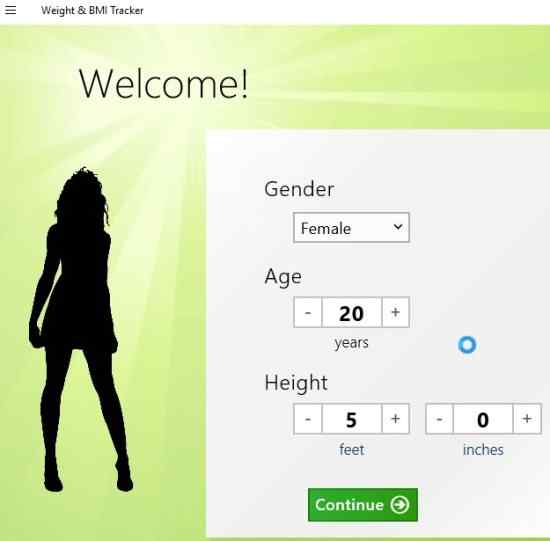The image size is (550, 541).
Task: Select the age field showing 20
Action: (x=351, y=312)
